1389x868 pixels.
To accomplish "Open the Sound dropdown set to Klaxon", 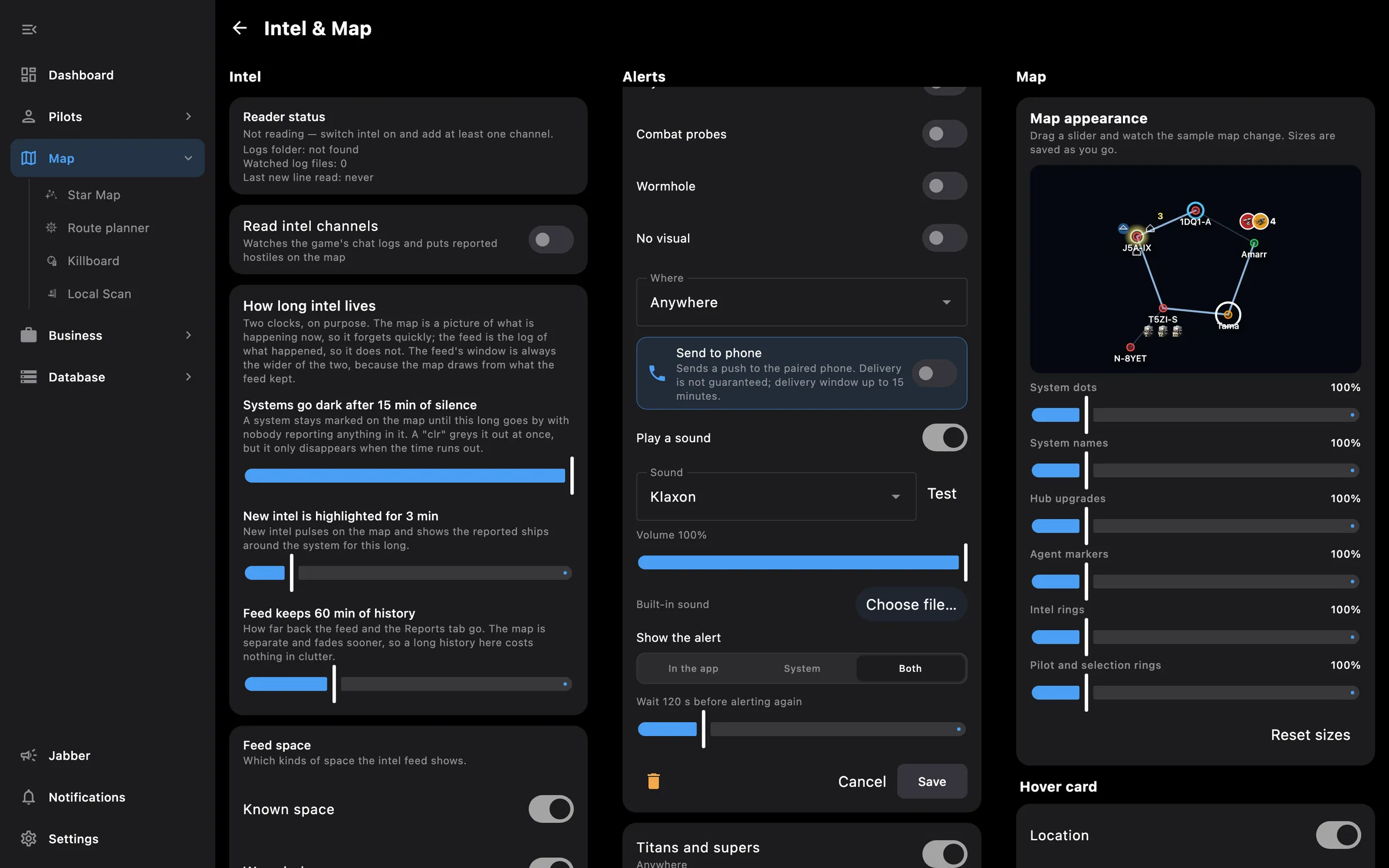I will point(776,496).
